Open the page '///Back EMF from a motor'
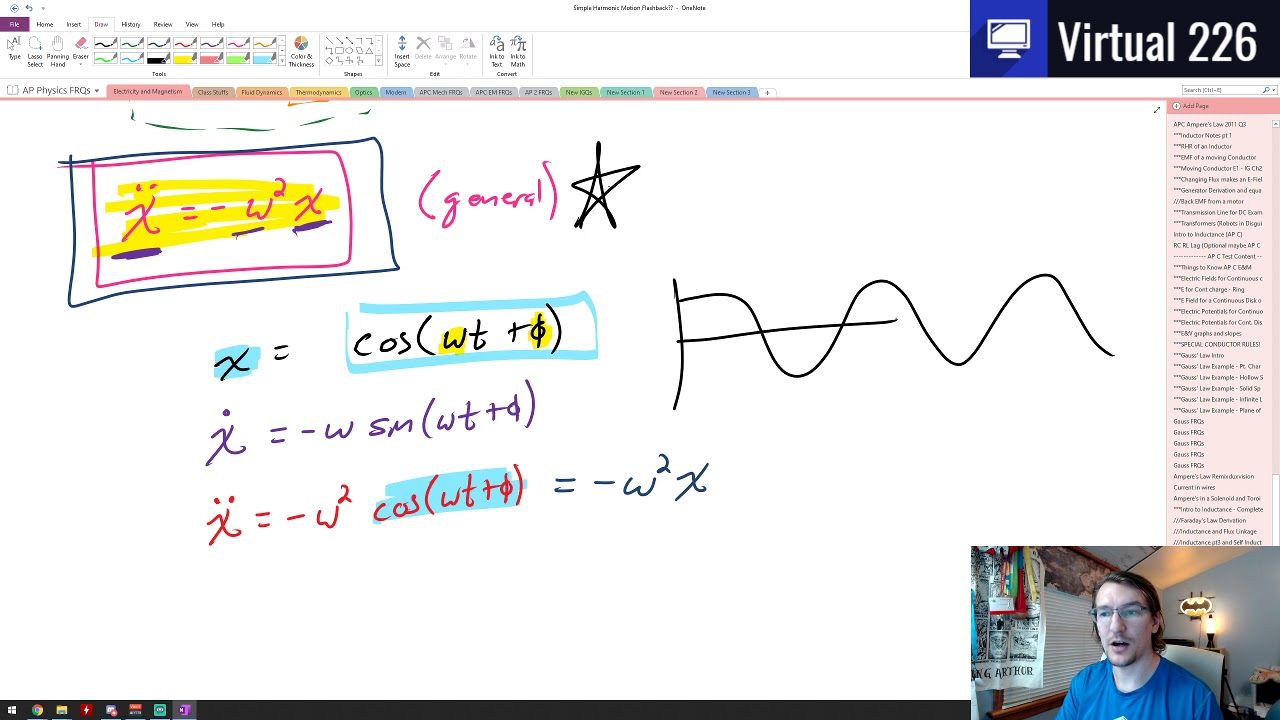1280x720 pixels. (x=1209, y=201)
